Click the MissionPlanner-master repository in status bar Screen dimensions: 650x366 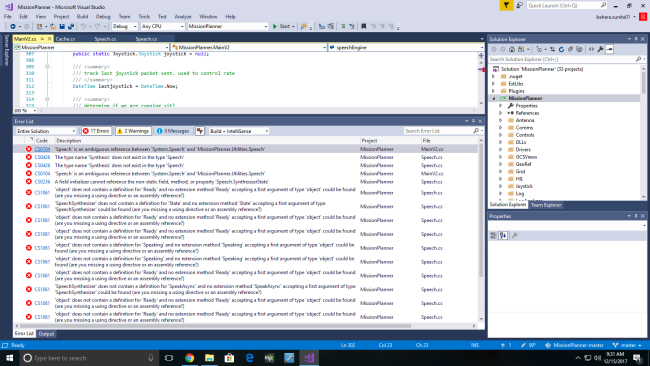[x=575, y=345]
